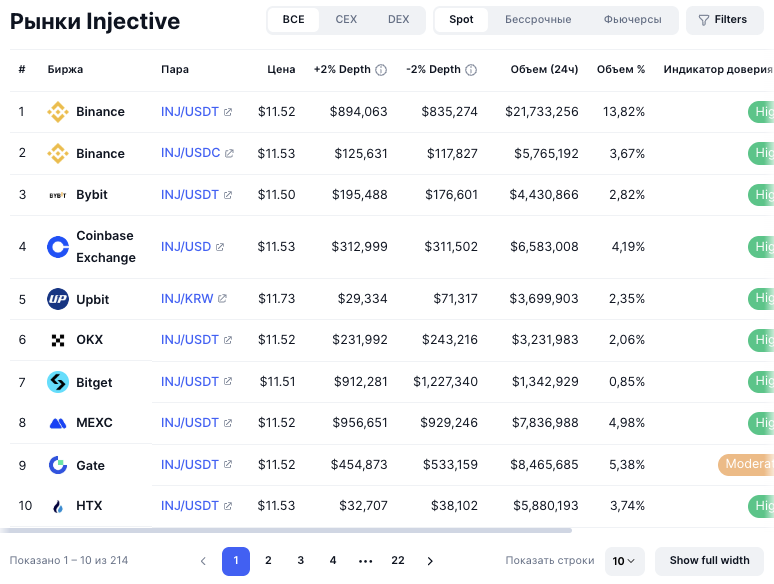This screenshot has height=584, width=774.
Task: Select the Spot market tab
Action: pos(461,20)
